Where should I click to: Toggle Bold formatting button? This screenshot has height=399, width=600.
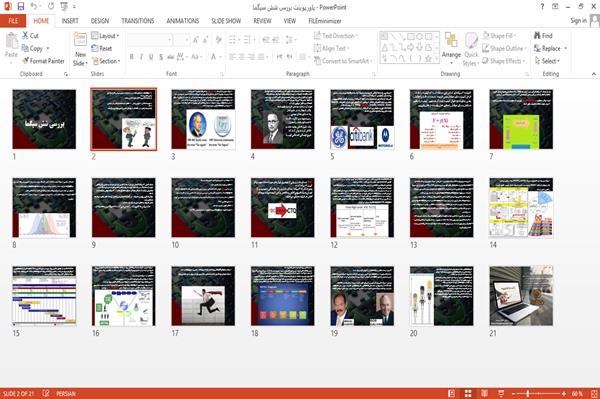point(132,57)
